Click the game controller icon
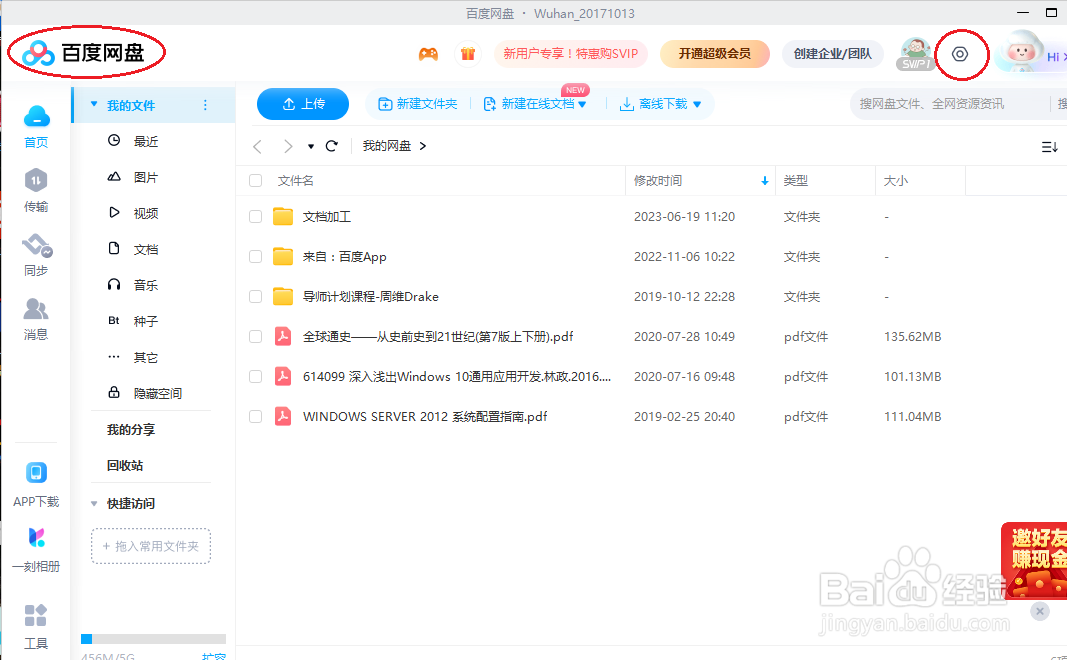This screenshot has width=1067, height=660. click(428, 54)
